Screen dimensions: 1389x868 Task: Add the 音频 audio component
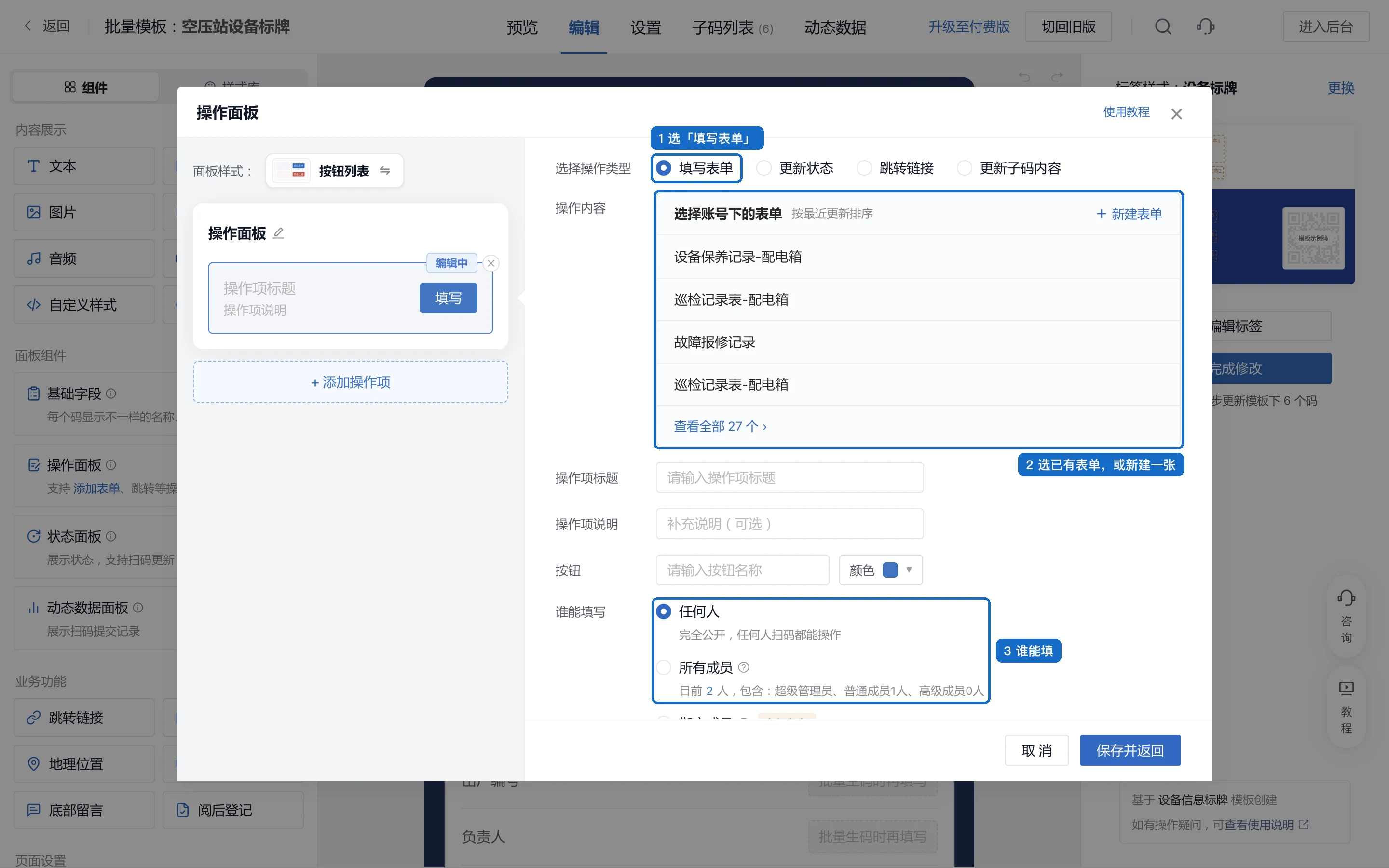pos(84,258)
